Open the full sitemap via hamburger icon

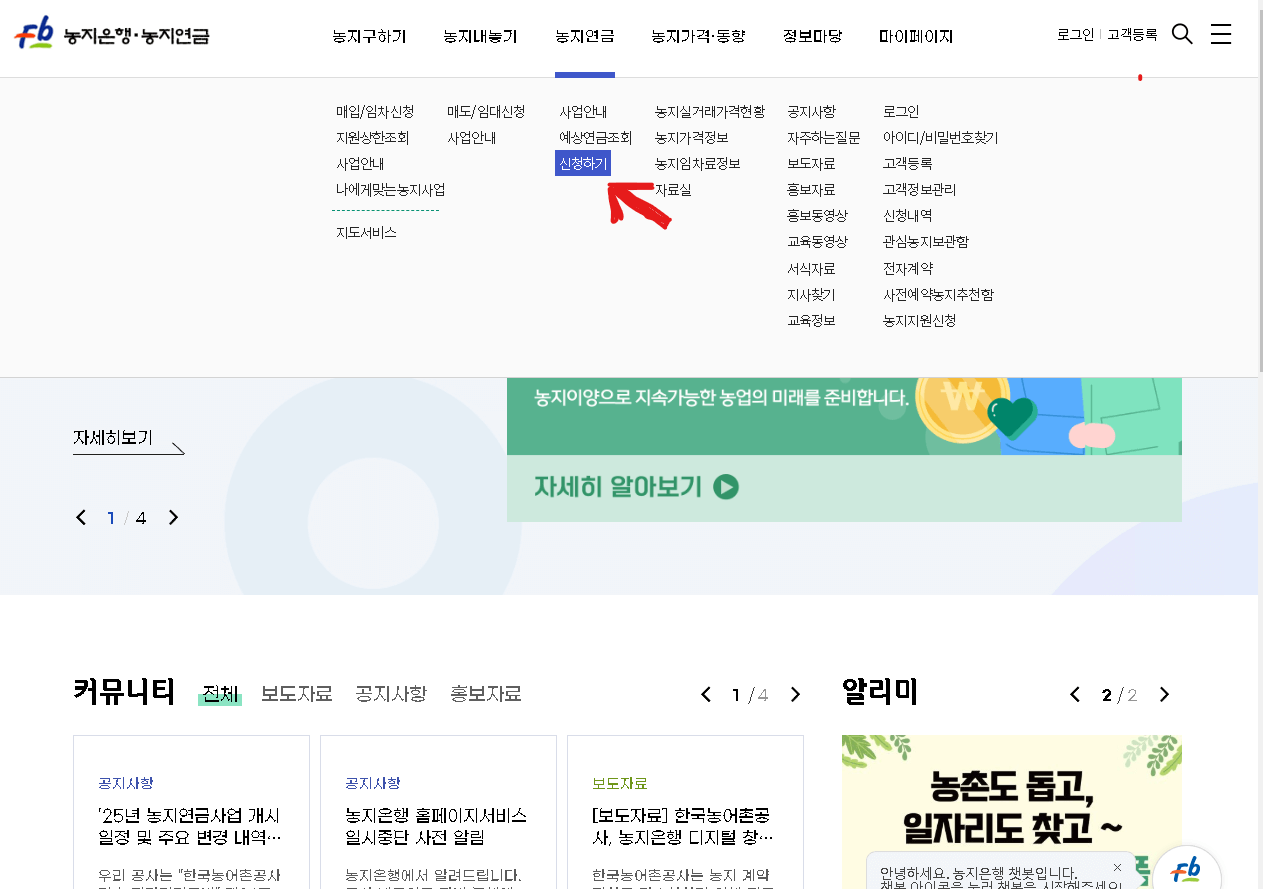click(x=1221, y=33)
